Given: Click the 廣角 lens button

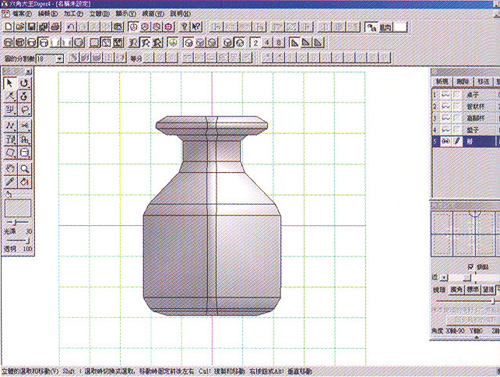Looking at the screenshot, I should pyautogui.click(x=456, y=290).
